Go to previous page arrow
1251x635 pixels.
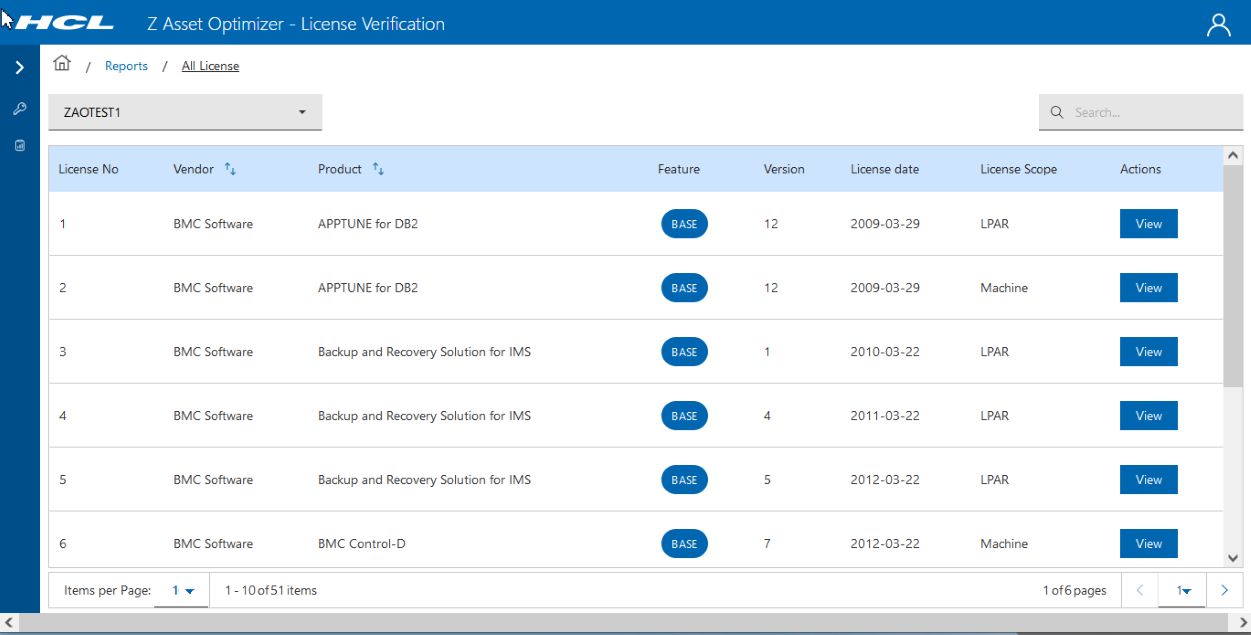pos(1140,591)
